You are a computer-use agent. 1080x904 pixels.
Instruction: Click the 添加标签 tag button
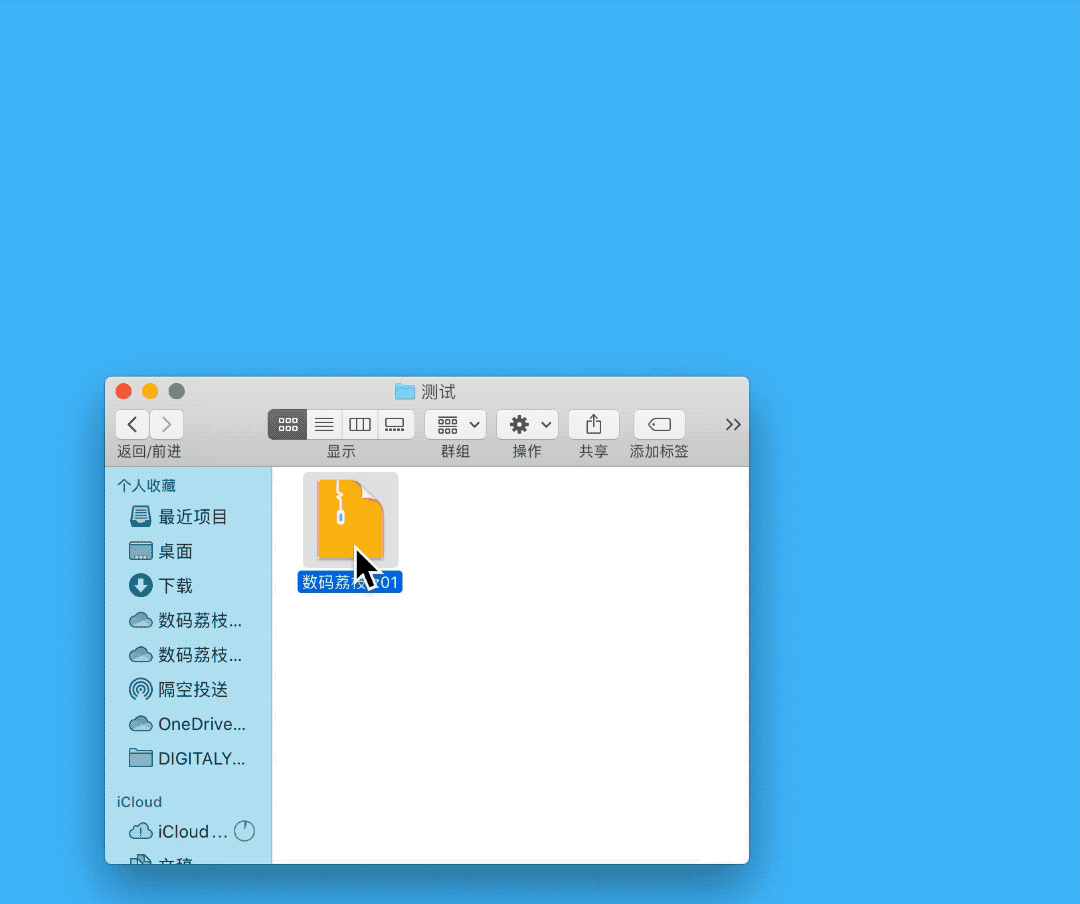(659, 424)
